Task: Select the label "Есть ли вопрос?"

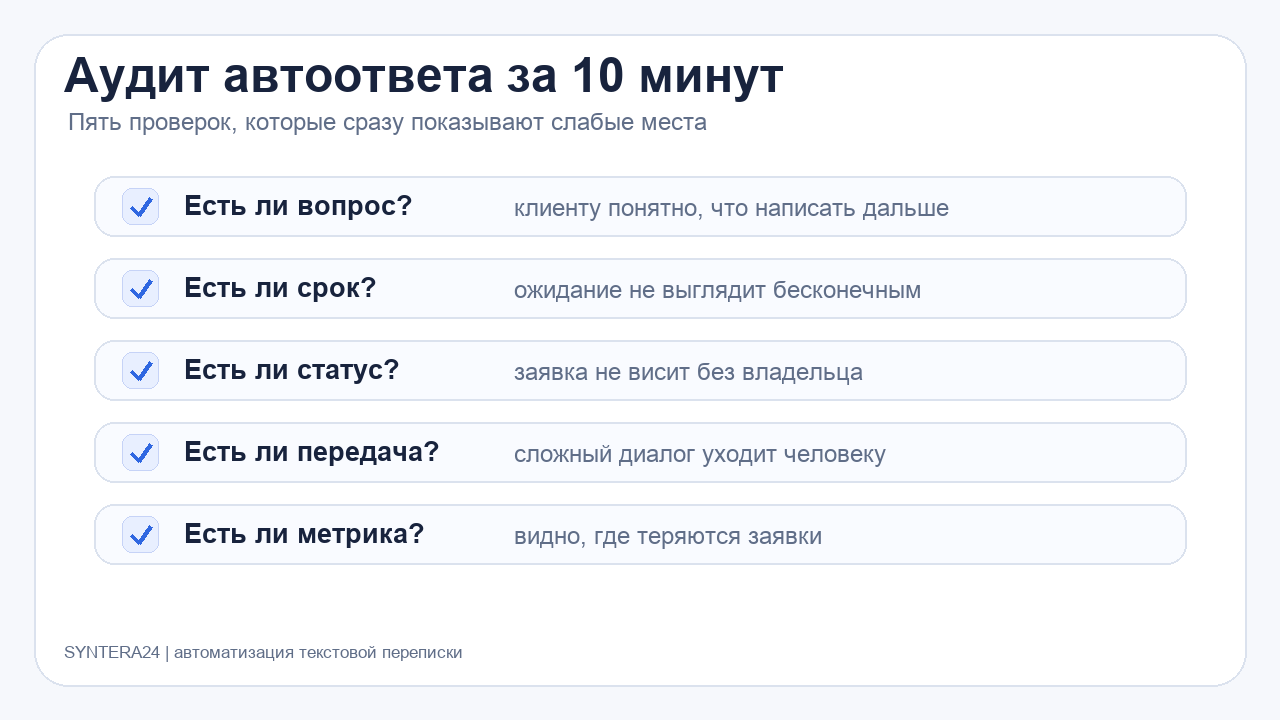Action: 298,206
